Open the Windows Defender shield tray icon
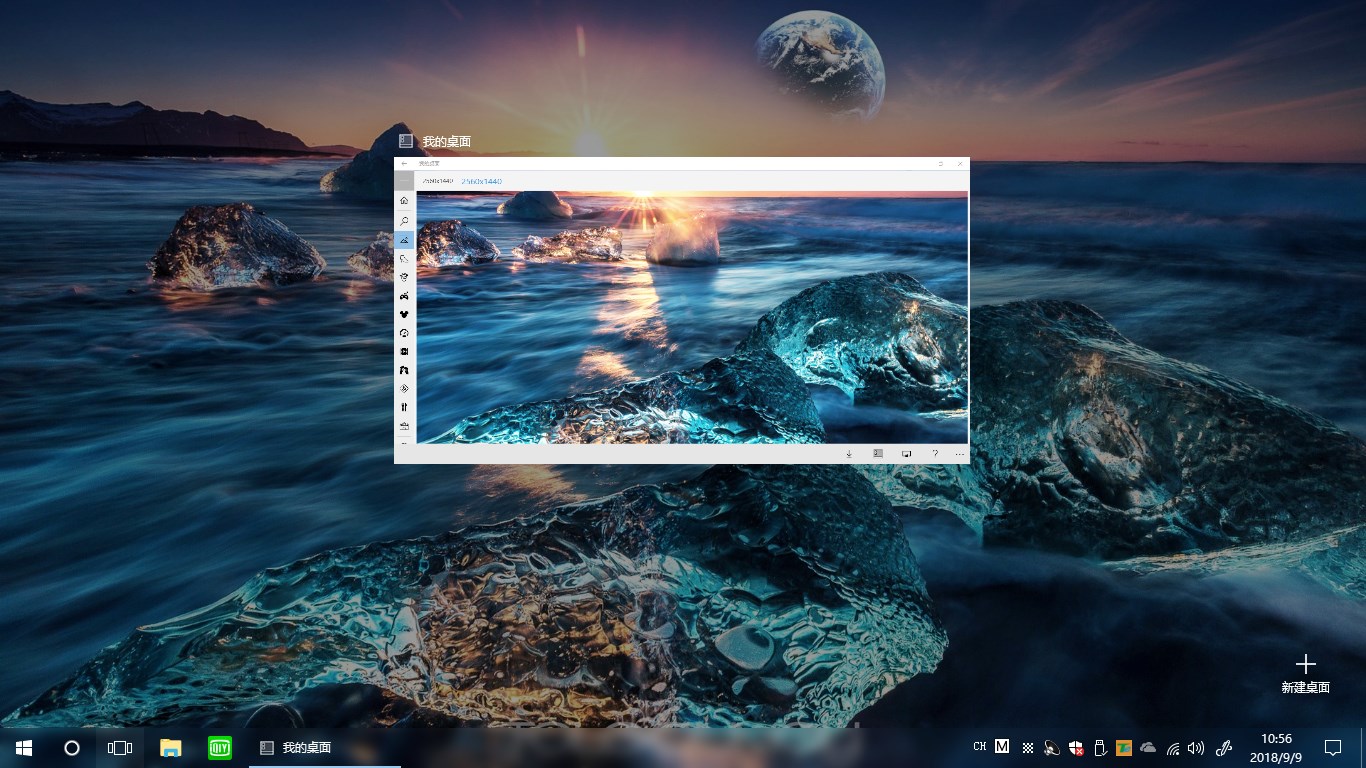The image size is (1366, 768). tap(1076, 747)
